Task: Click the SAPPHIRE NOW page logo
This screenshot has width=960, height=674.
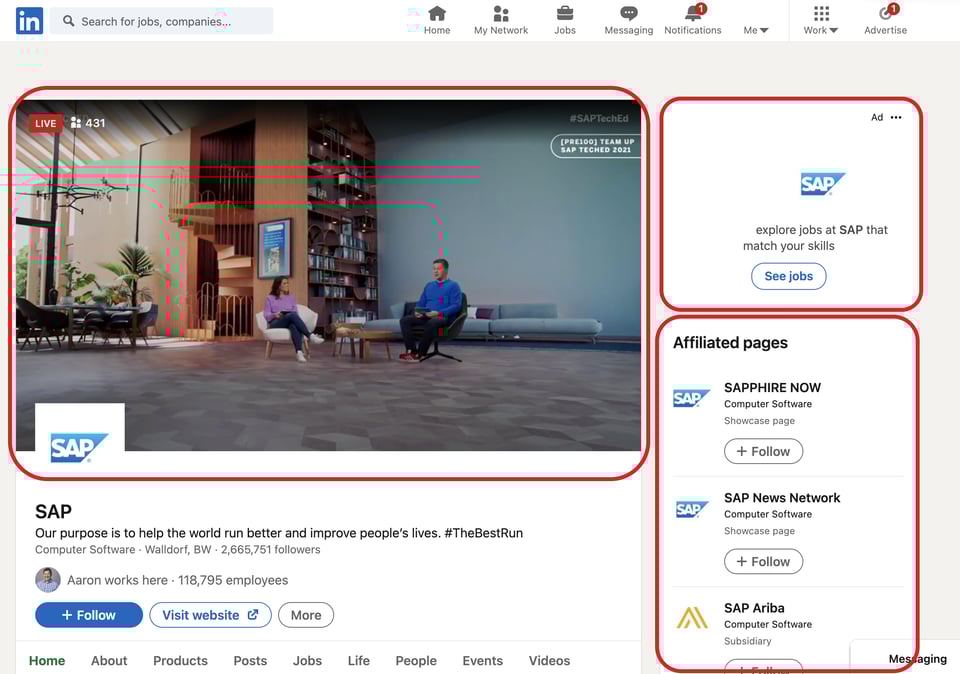Action: [691, 399]
